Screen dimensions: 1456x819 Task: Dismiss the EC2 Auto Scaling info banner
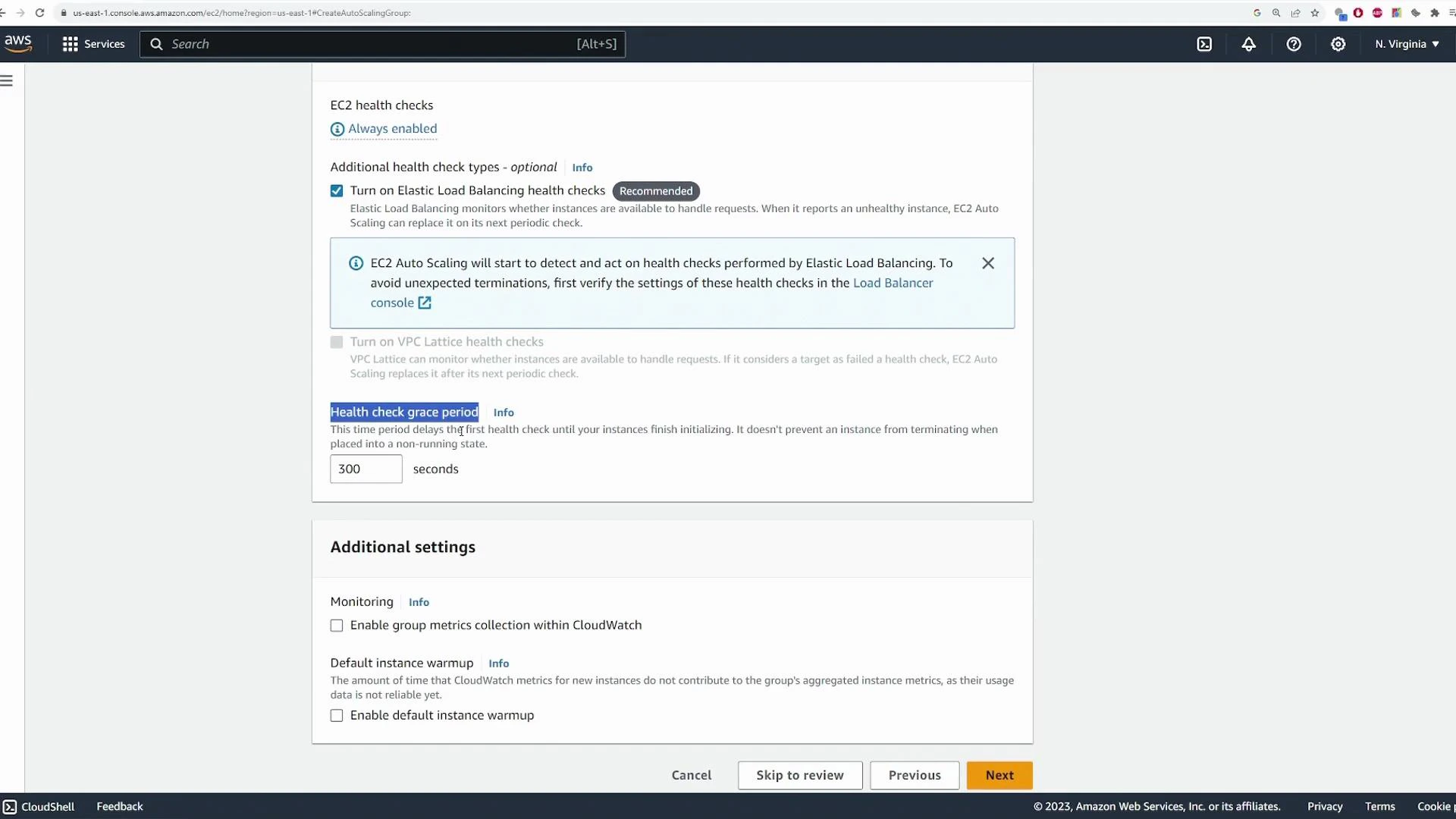tap(987, 263)
